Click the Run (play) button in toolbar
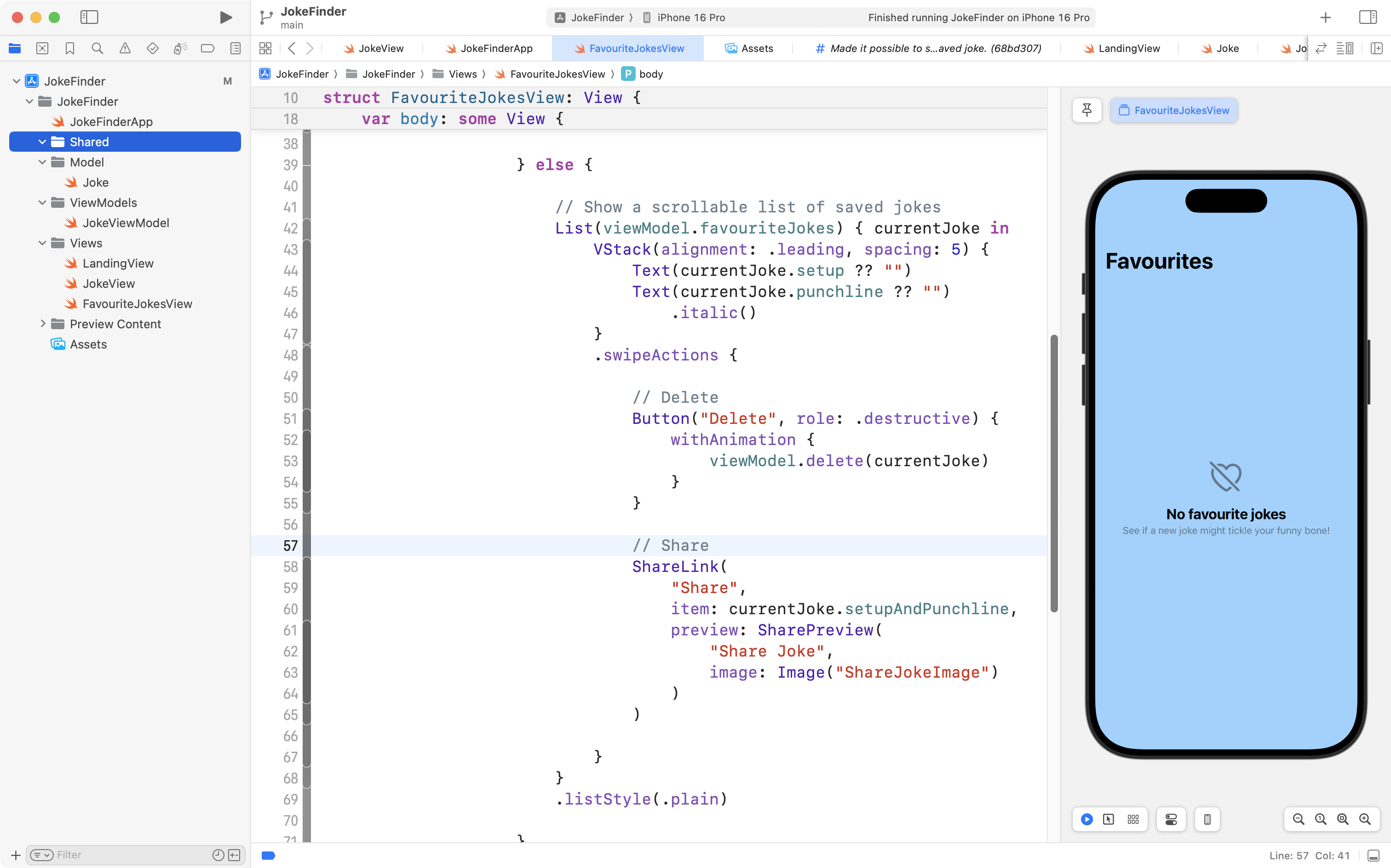Image resolution: width=1391 pixels, height=868 pixels. coord(226,17)
